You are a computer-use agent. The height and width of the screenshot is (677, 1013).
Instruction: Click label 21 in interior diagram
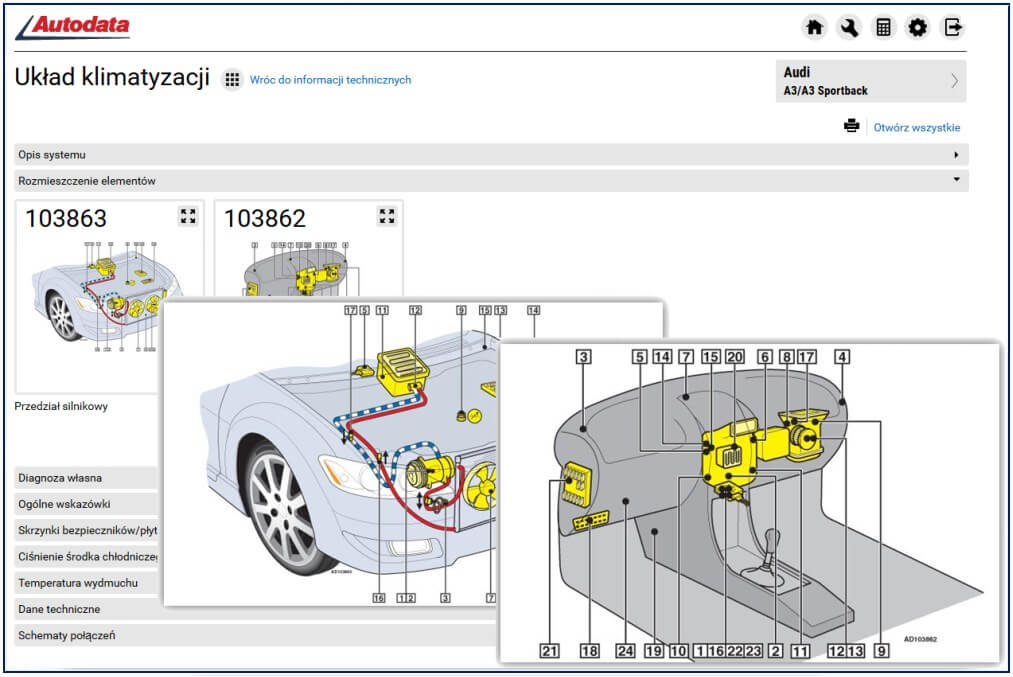click(549, 651)
